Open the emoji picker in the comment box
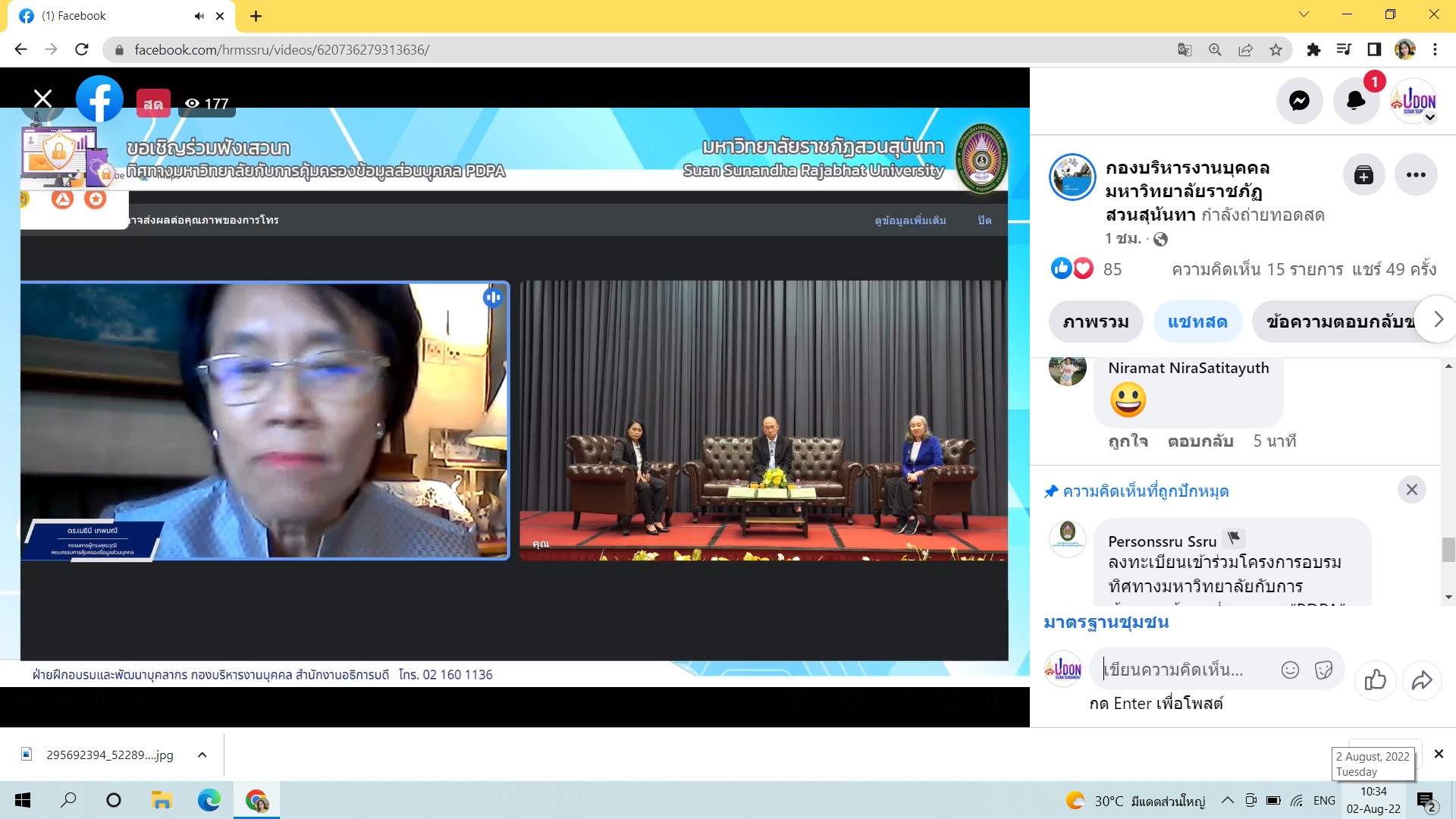 (1290, 670)
